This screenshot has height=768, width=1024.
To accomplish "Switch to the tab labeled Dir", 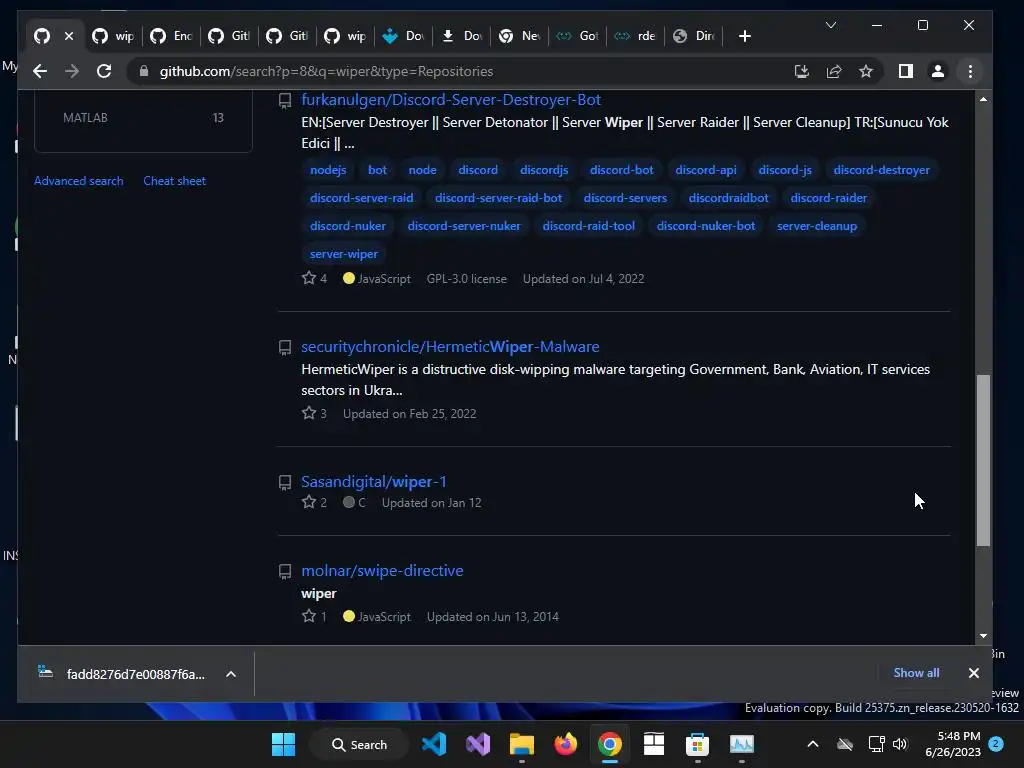I will (694, 36).
